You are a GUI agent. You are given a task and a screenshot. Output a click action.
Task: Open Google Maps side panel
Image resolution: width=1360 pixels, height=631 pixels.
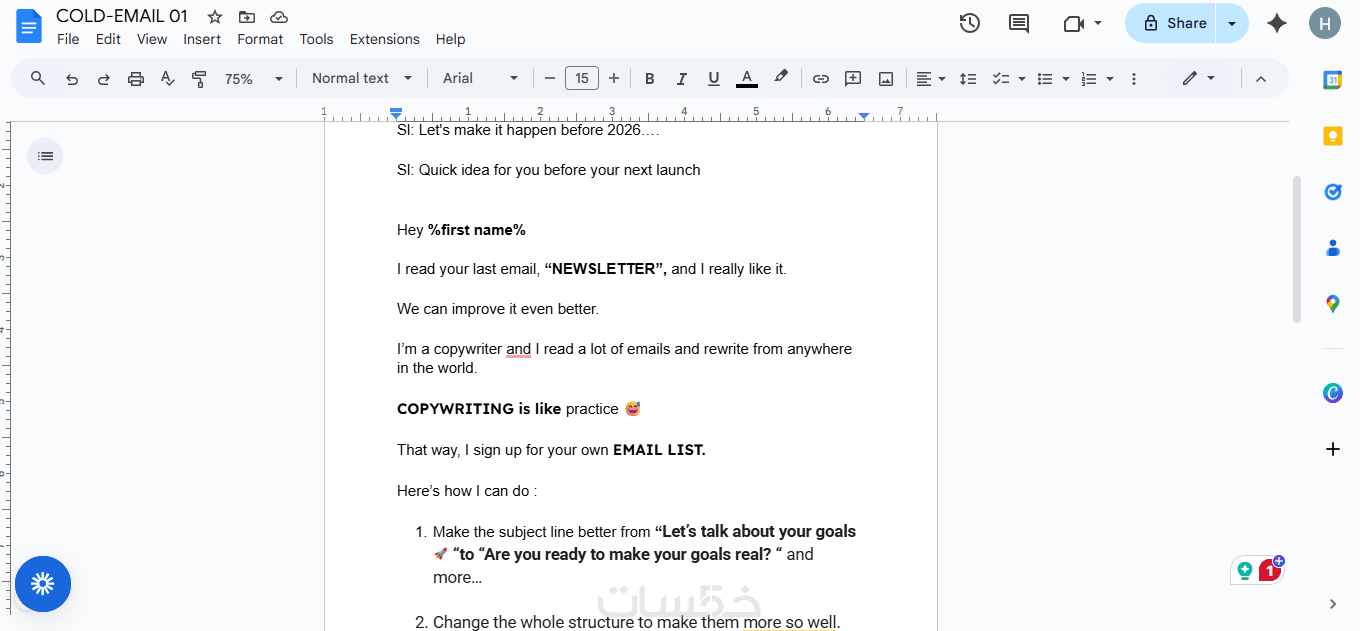pyautogui.click(x=1333, y=303)
